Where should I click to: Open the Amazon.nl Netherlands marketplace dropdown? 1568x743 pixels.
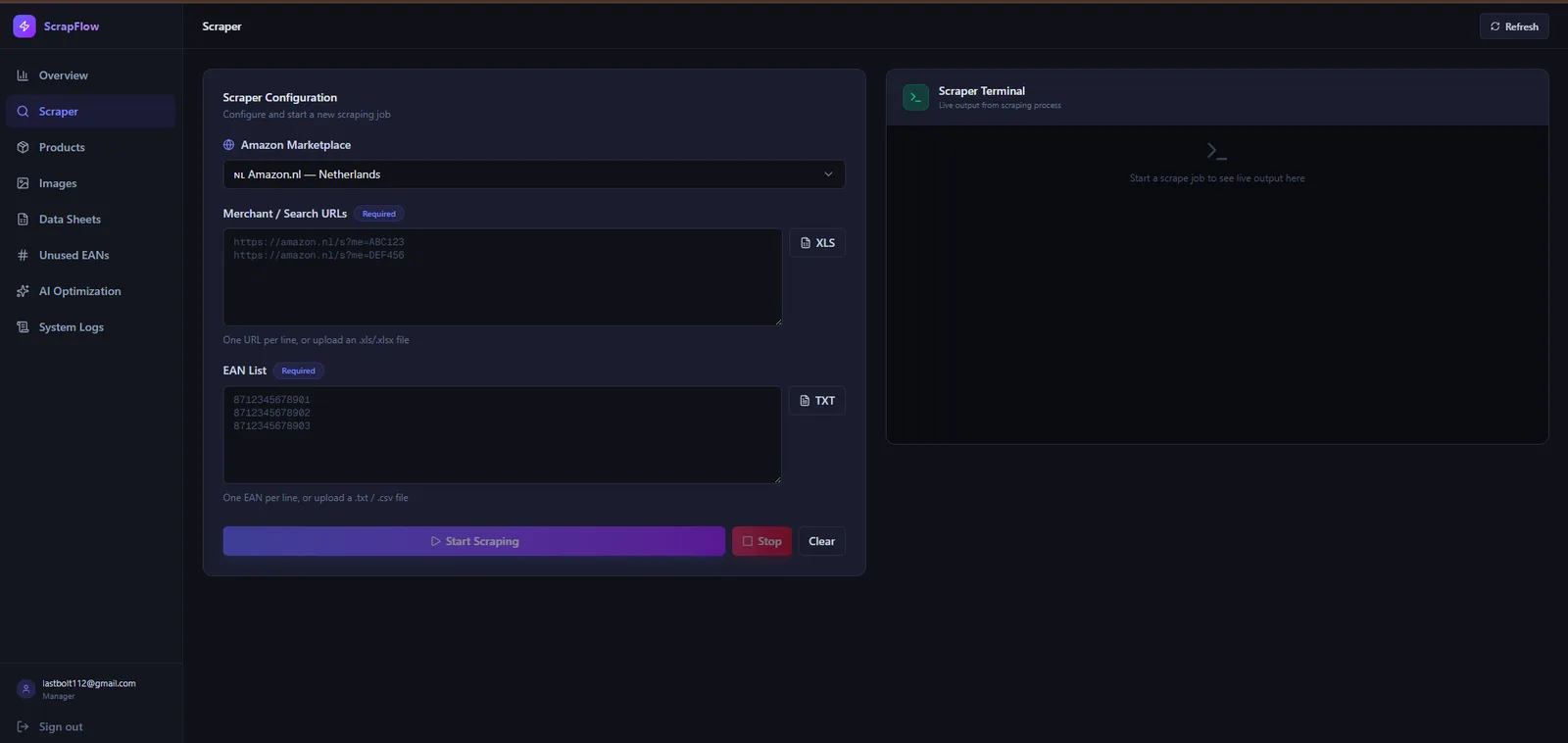[x=534, y=174]
